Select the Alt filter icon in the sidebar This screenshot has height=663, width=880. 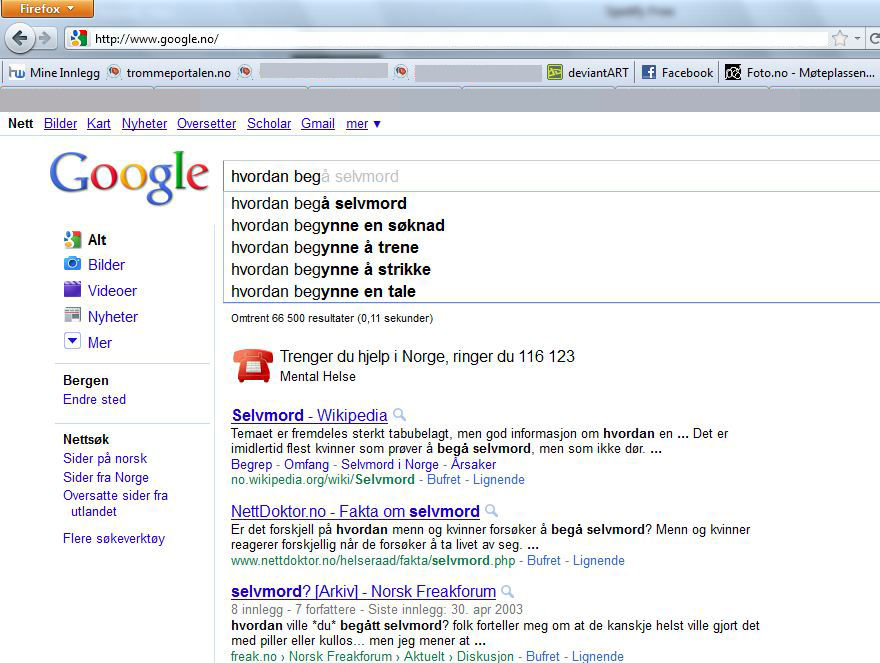(72, 240)
